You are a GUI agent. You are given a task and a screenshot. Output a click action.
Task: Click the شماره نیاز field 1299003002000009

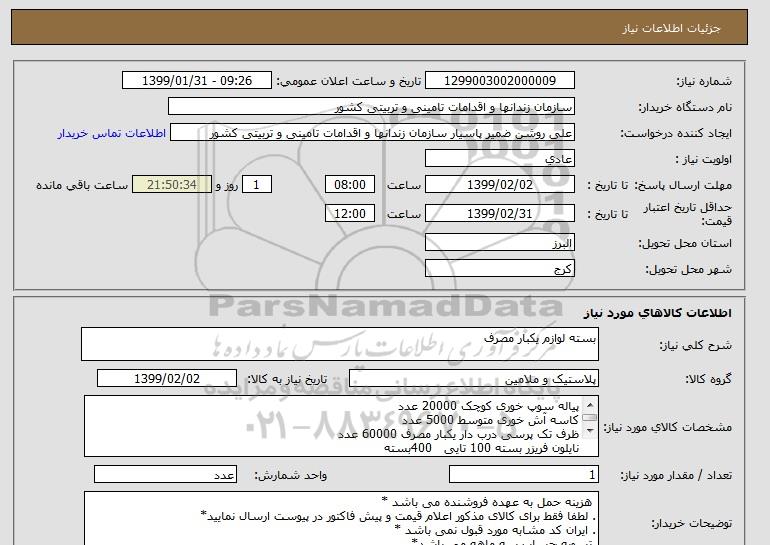499,81
